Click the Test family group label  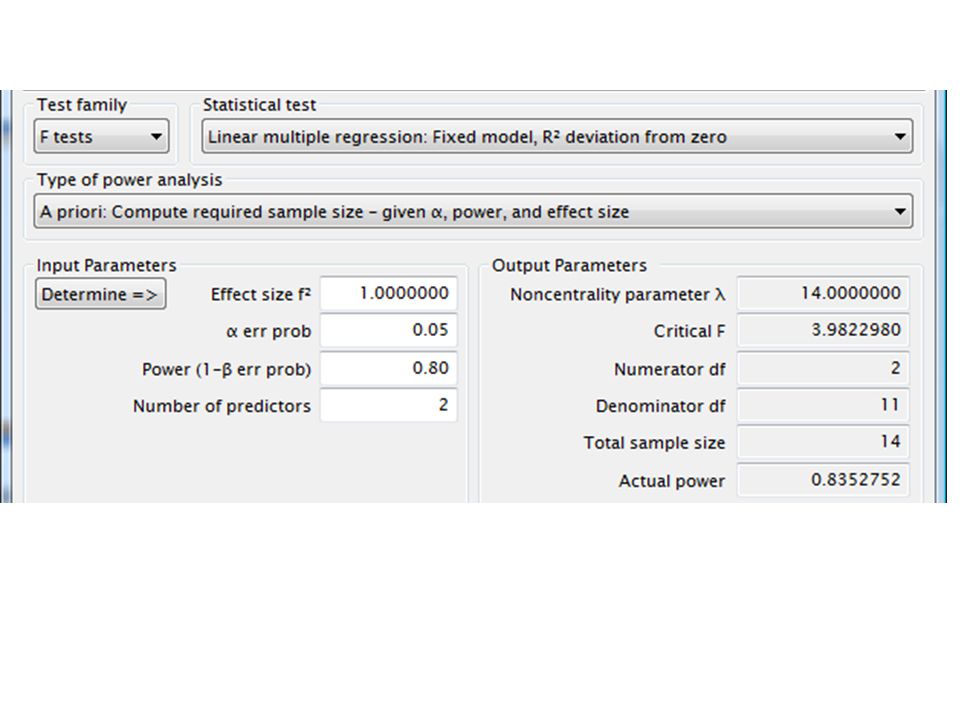81,105
